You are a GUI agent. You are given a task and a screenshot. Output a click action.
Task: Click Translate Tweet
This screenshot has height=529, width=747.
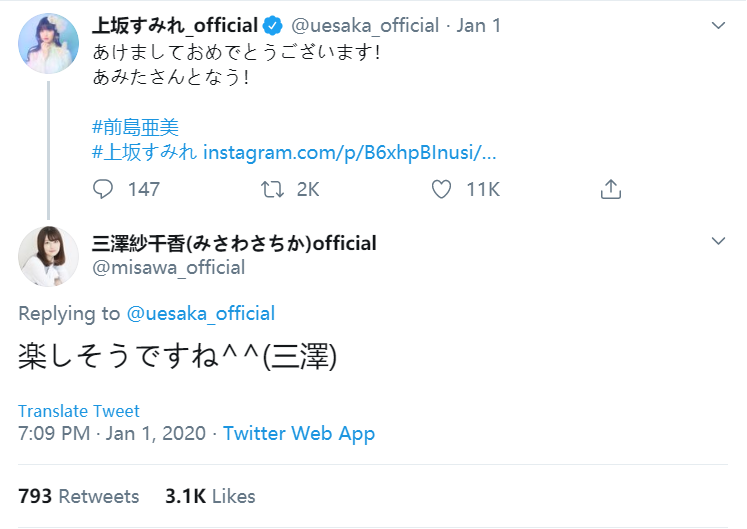[79, 411]
